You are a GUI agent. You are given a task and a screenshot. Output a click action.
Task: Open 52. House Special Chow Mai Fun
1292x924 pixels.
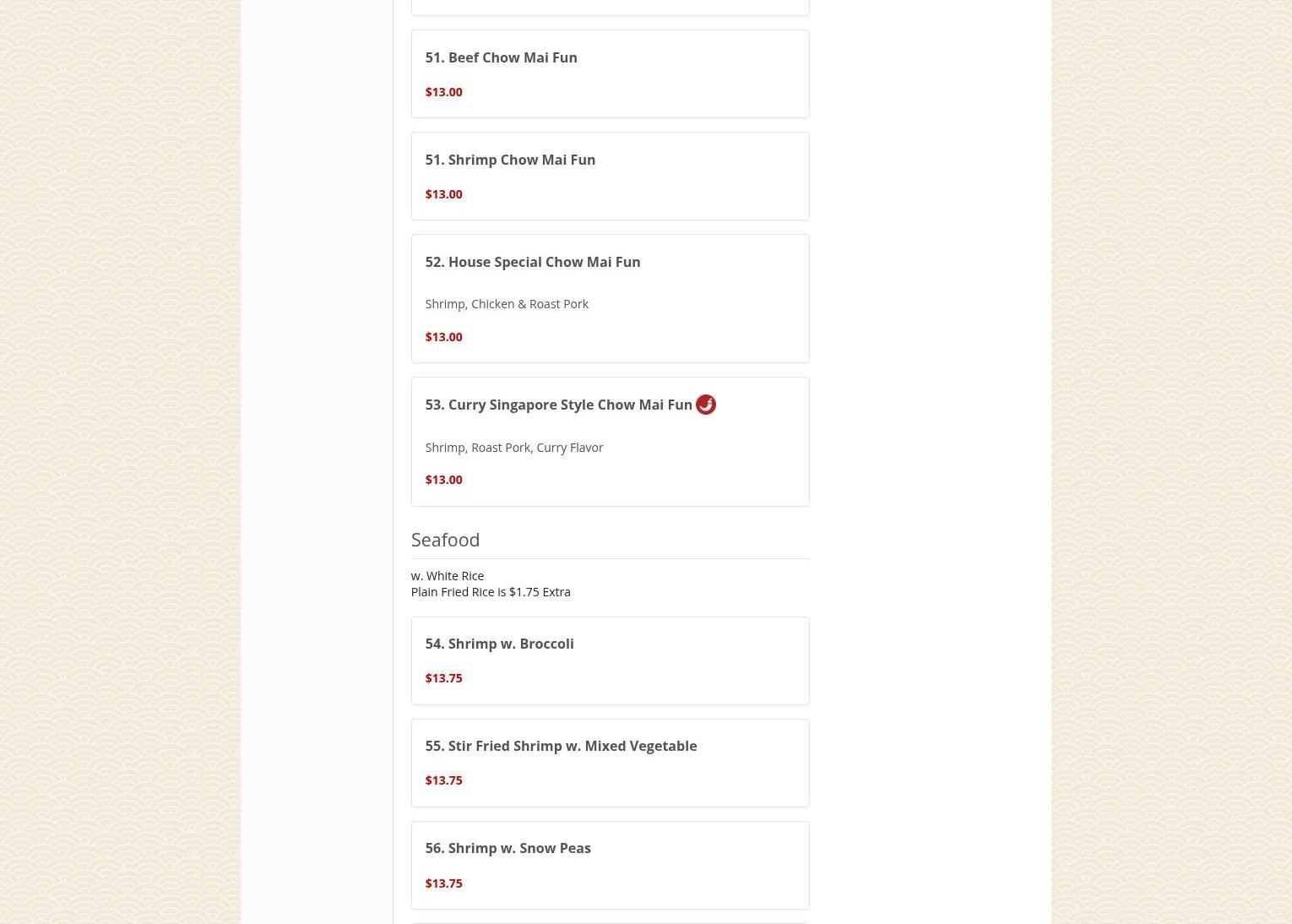click(x=610, y=298)
